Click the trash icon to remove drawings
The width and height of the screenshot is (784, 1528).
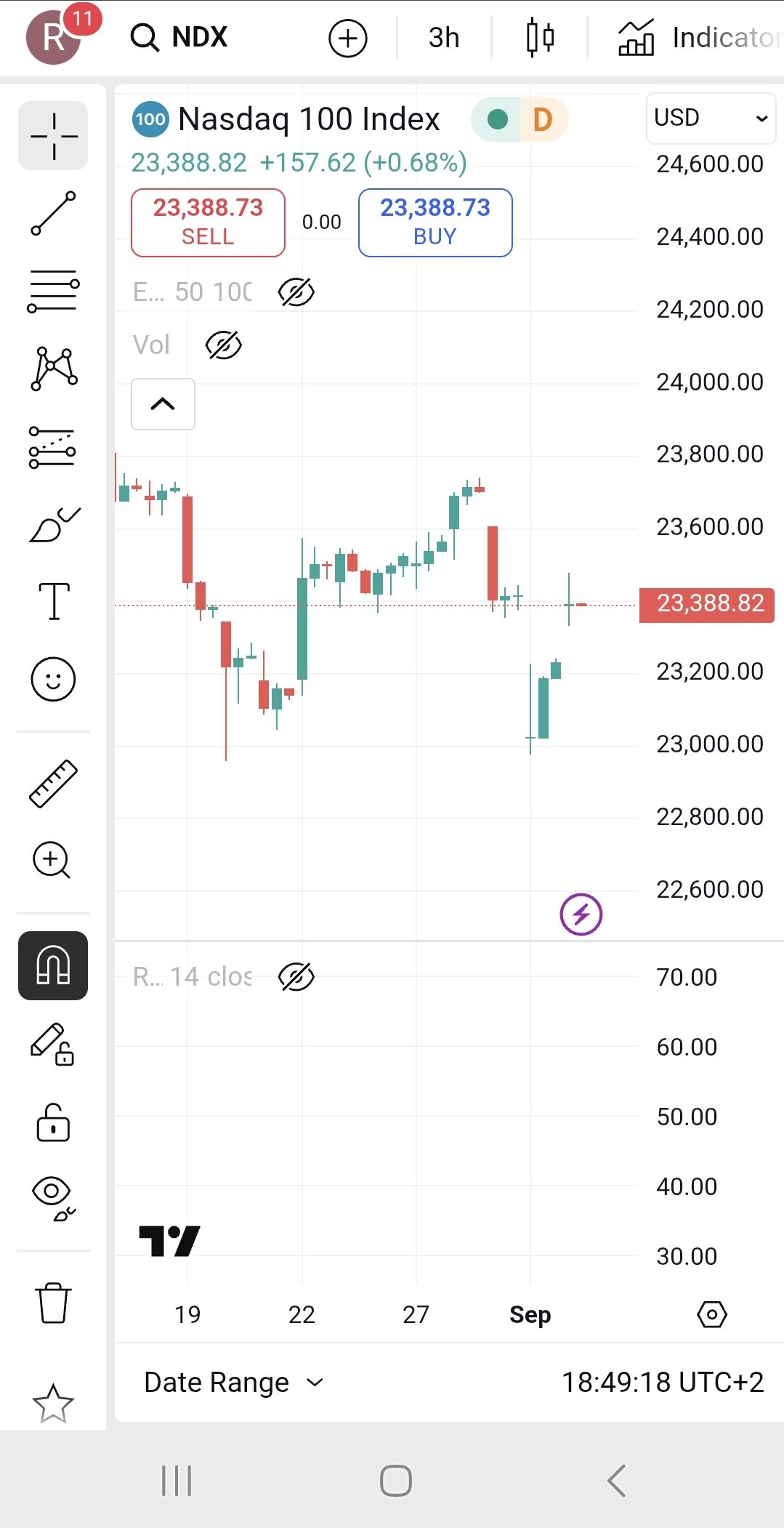pyautogui.click(x=53, y=1303)
